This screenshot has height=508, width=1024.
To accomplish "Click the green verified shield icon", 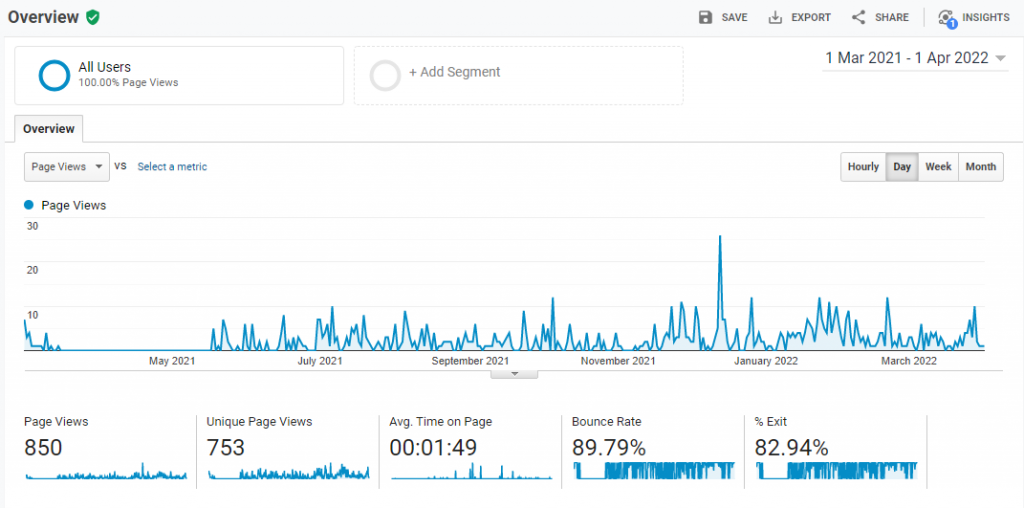I will click(x=93, y=17).
